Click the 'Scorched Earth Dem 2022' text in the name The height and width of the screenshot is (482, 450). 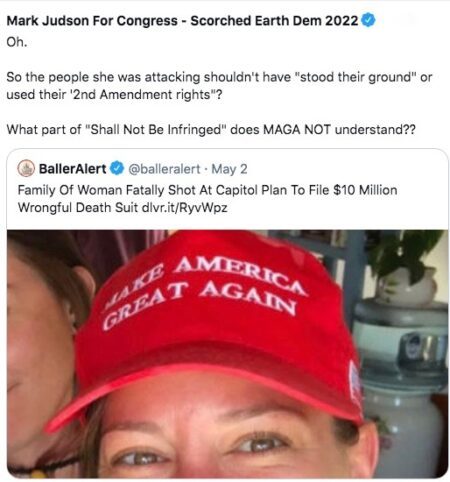[274, 21]
